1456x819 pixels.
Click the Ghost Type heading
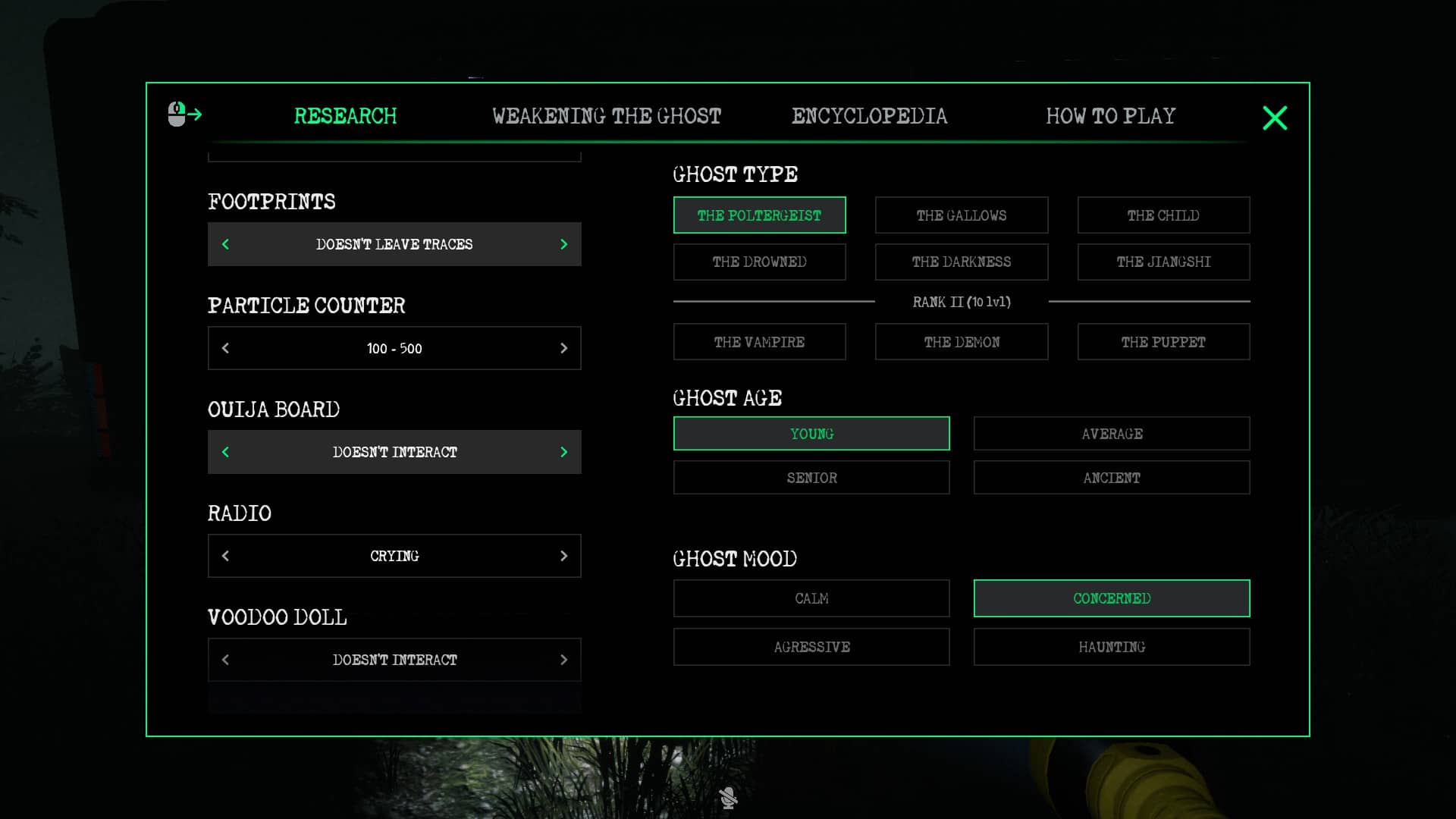(x=735, y=174)
